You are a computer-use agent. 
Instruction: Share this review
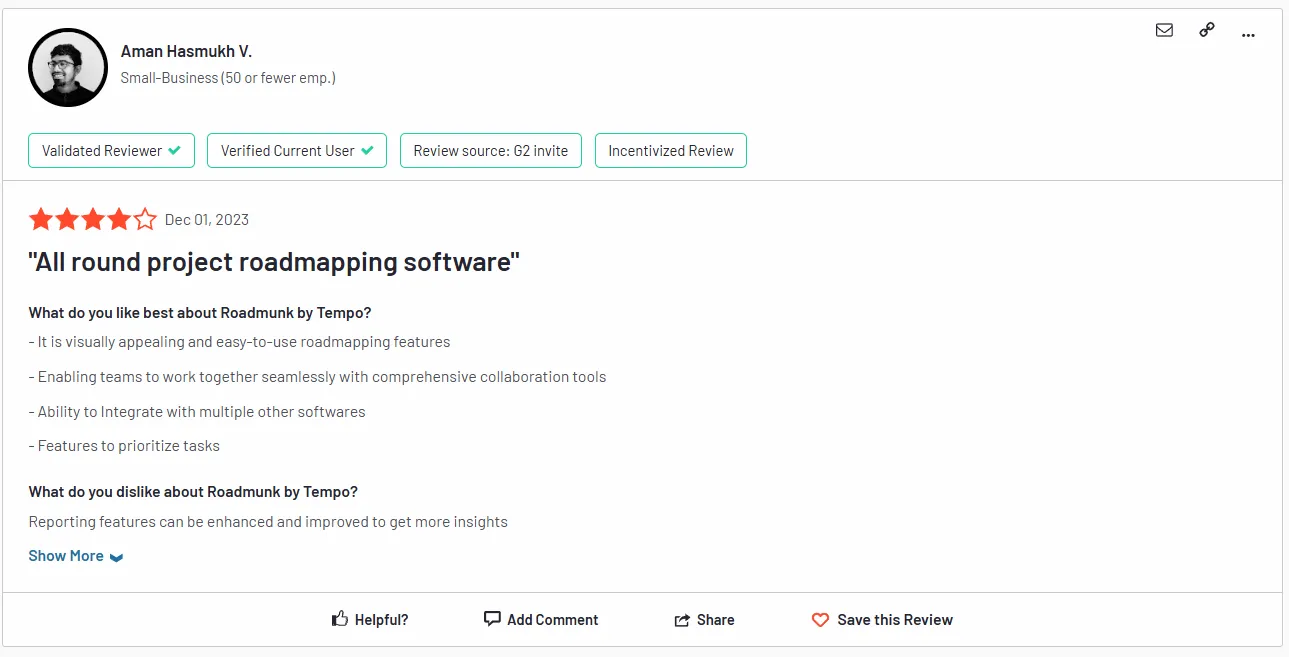705,620
